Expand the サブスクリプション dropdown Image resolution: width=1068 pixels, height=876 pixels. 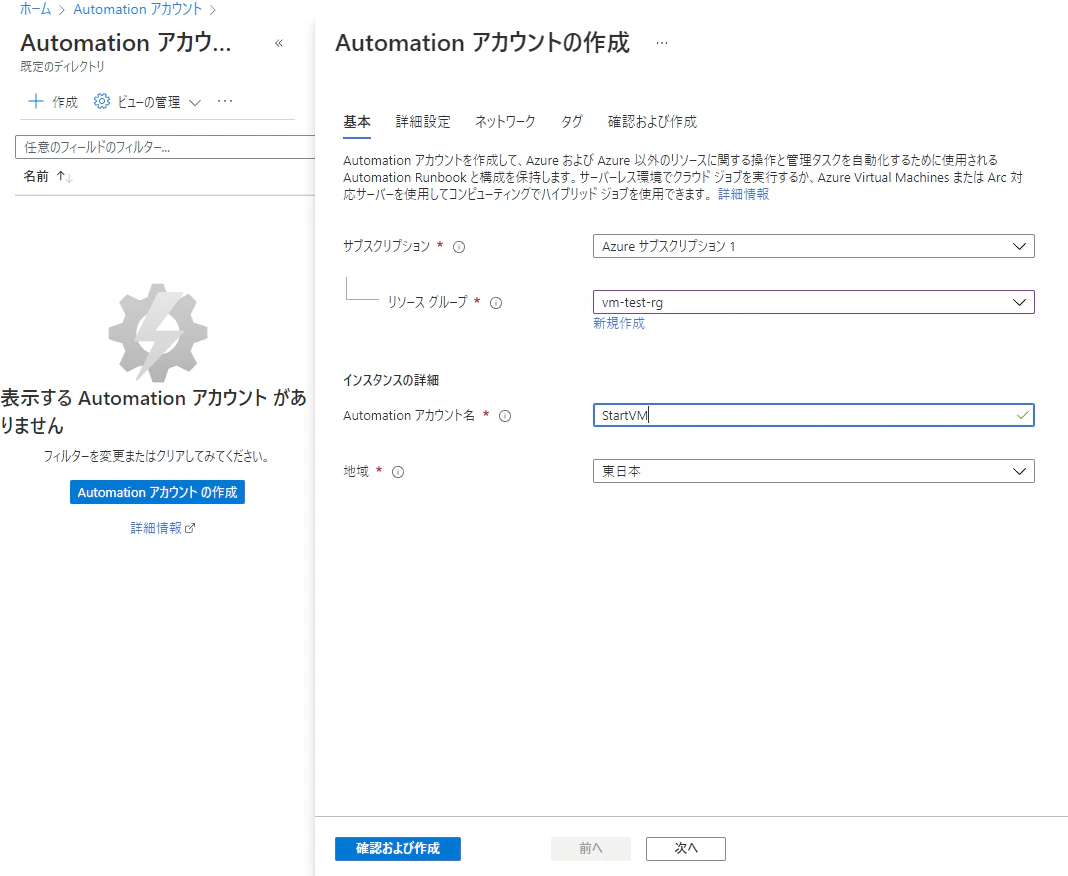coord(1019,246)
